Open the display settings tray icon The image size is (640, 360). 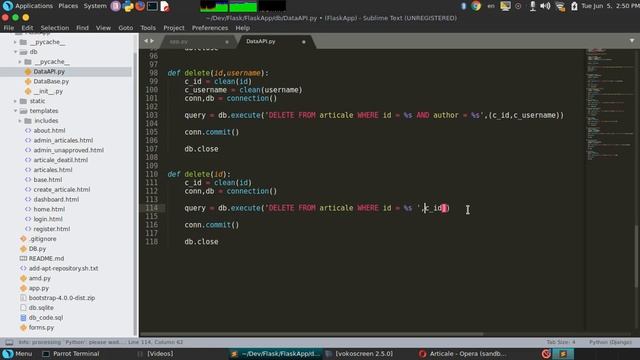pos(505,6)
